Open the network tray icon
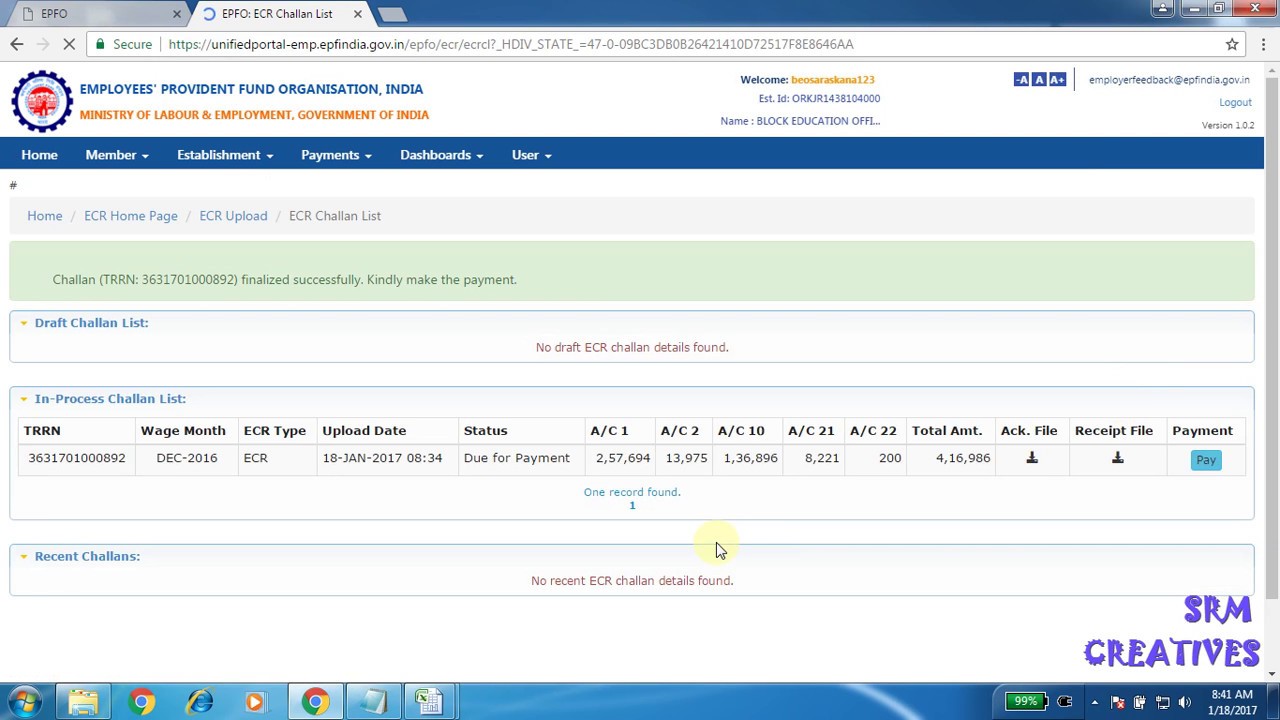 point(1162,702)
